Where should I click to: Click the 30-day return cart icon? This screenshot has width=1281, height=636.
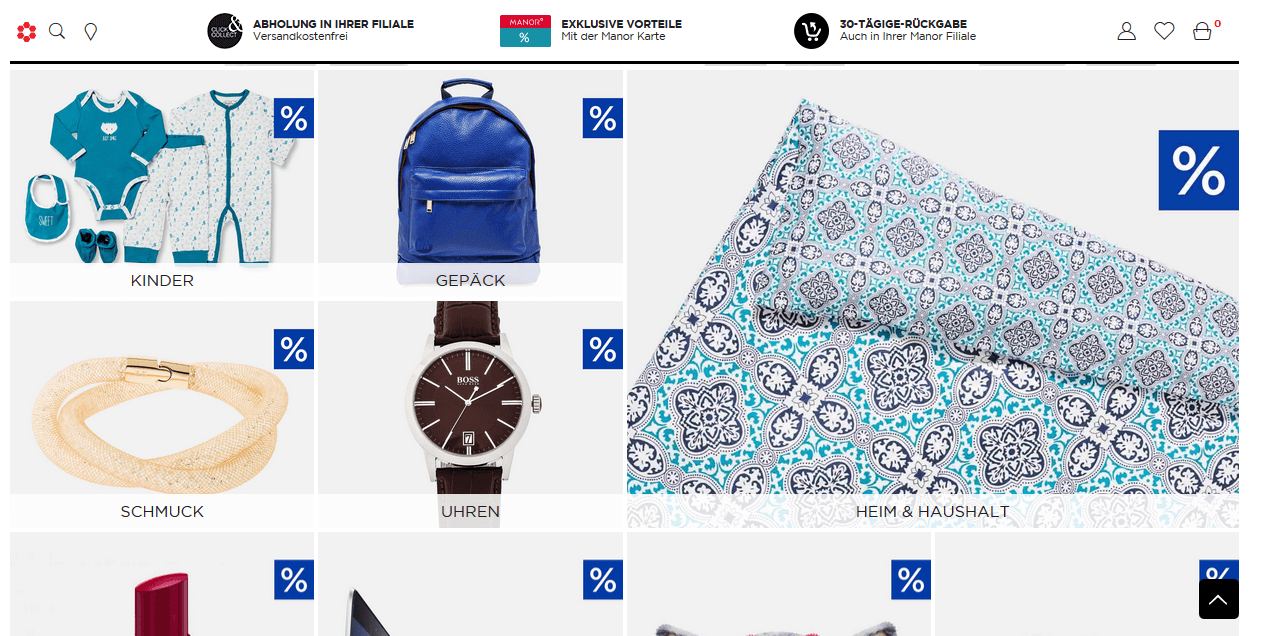[812, 31]
